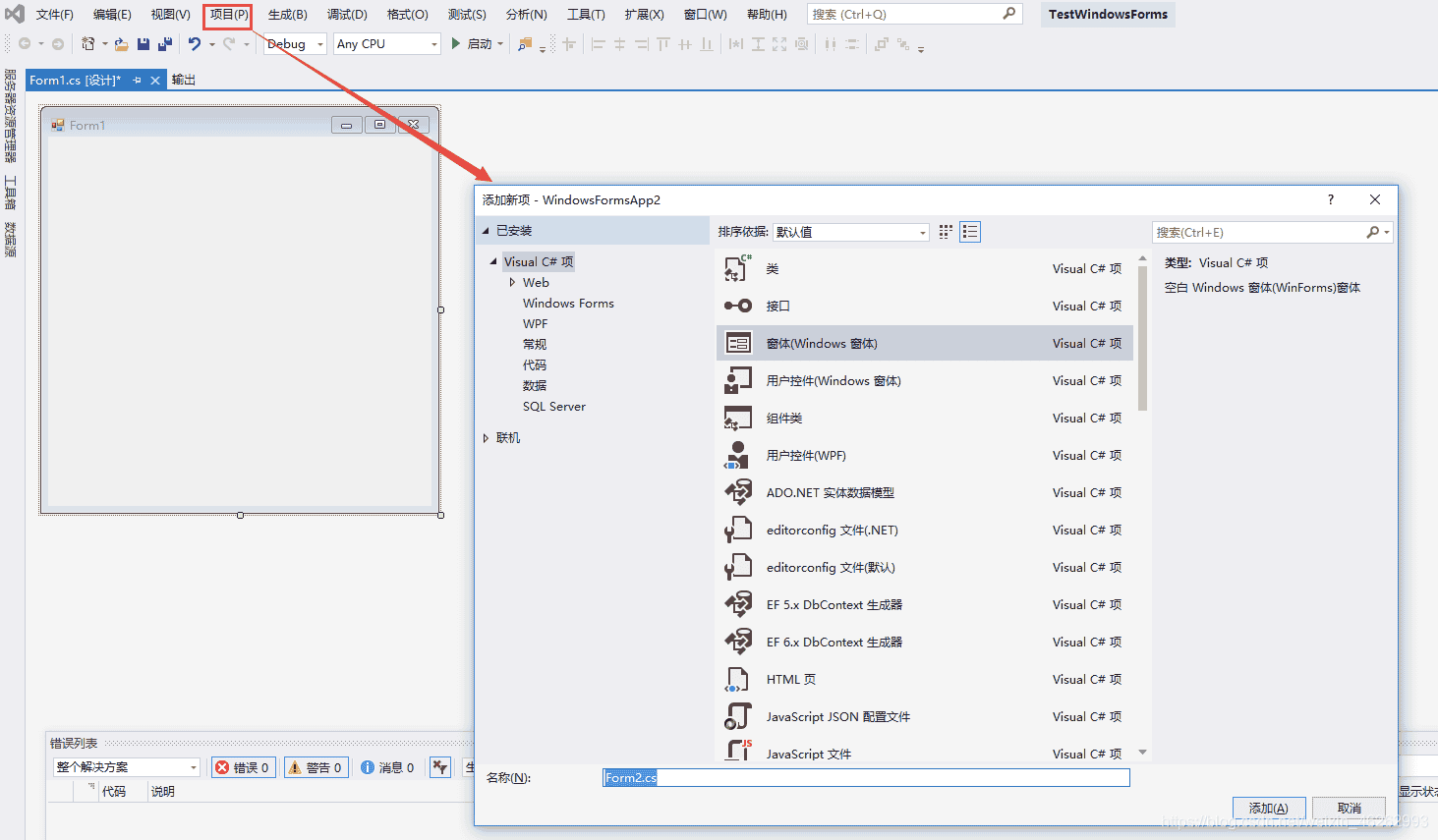Image resolution: width=1438 pixels, height=840 pixels.
Task: Click the Save All toolbar icon
Action: tap(166, 43)
